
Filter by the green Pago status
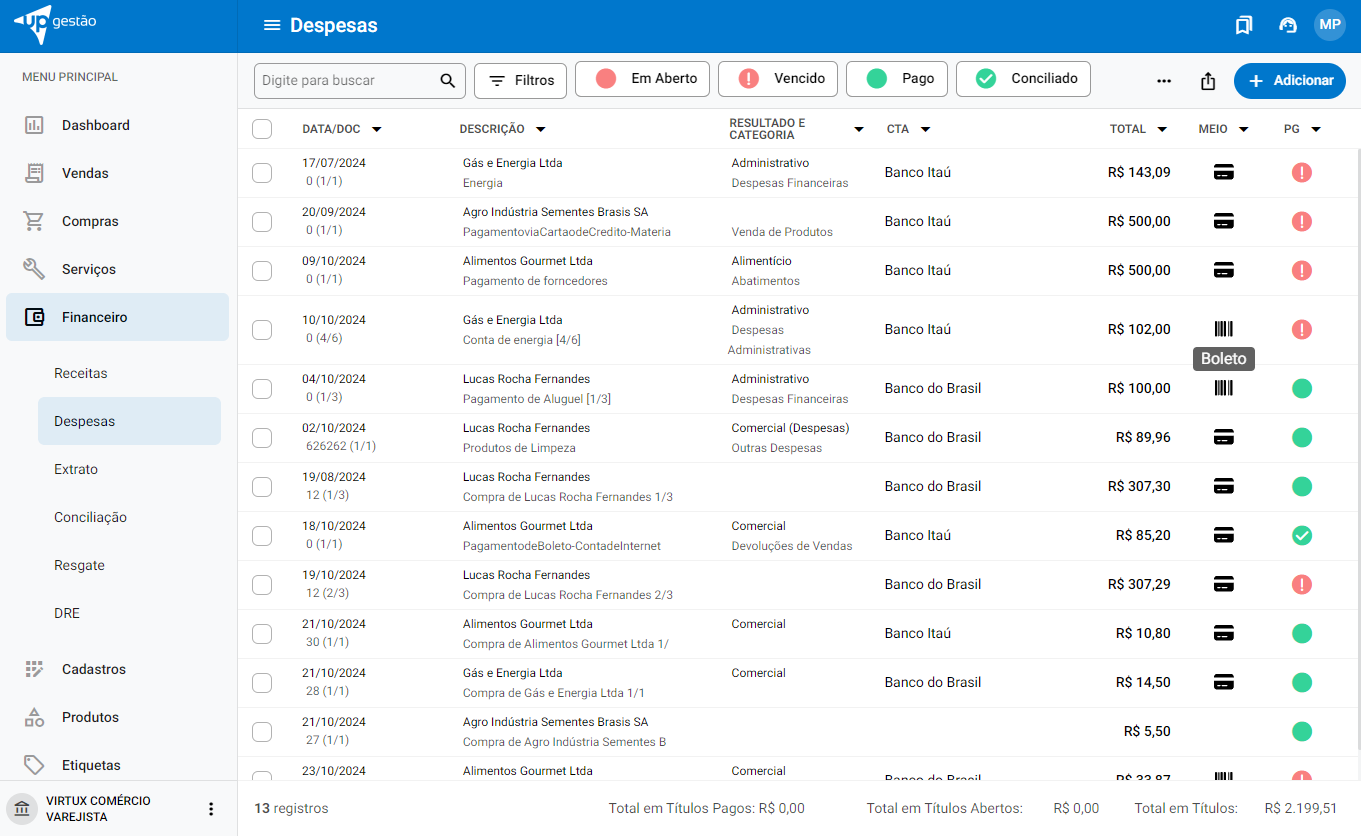coord(896,79)
